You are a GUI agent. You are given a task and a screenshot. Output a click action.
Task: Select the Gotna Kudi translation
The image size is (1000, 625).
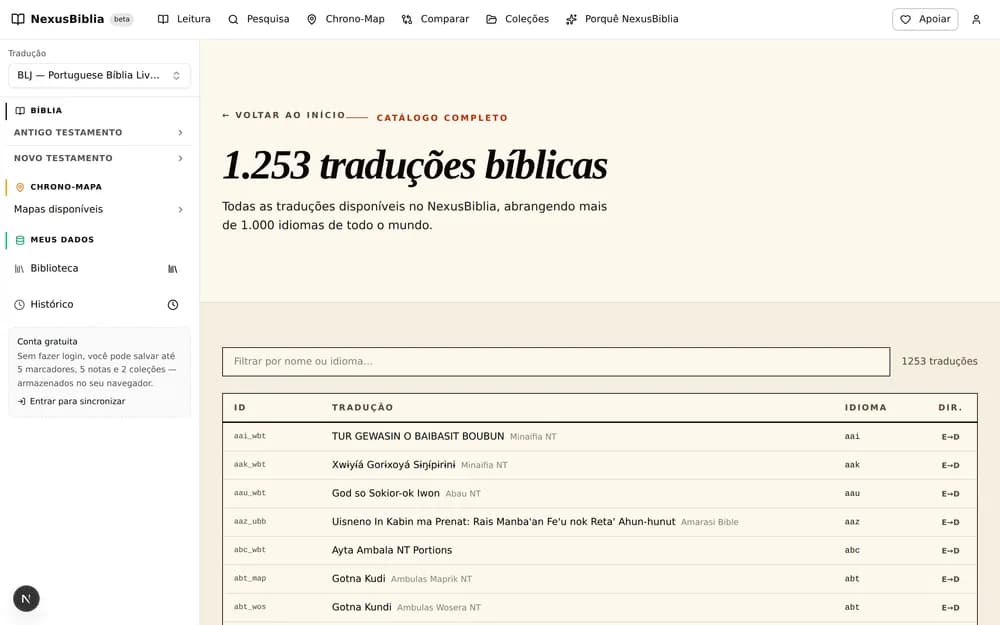click(x=358, y=579)
